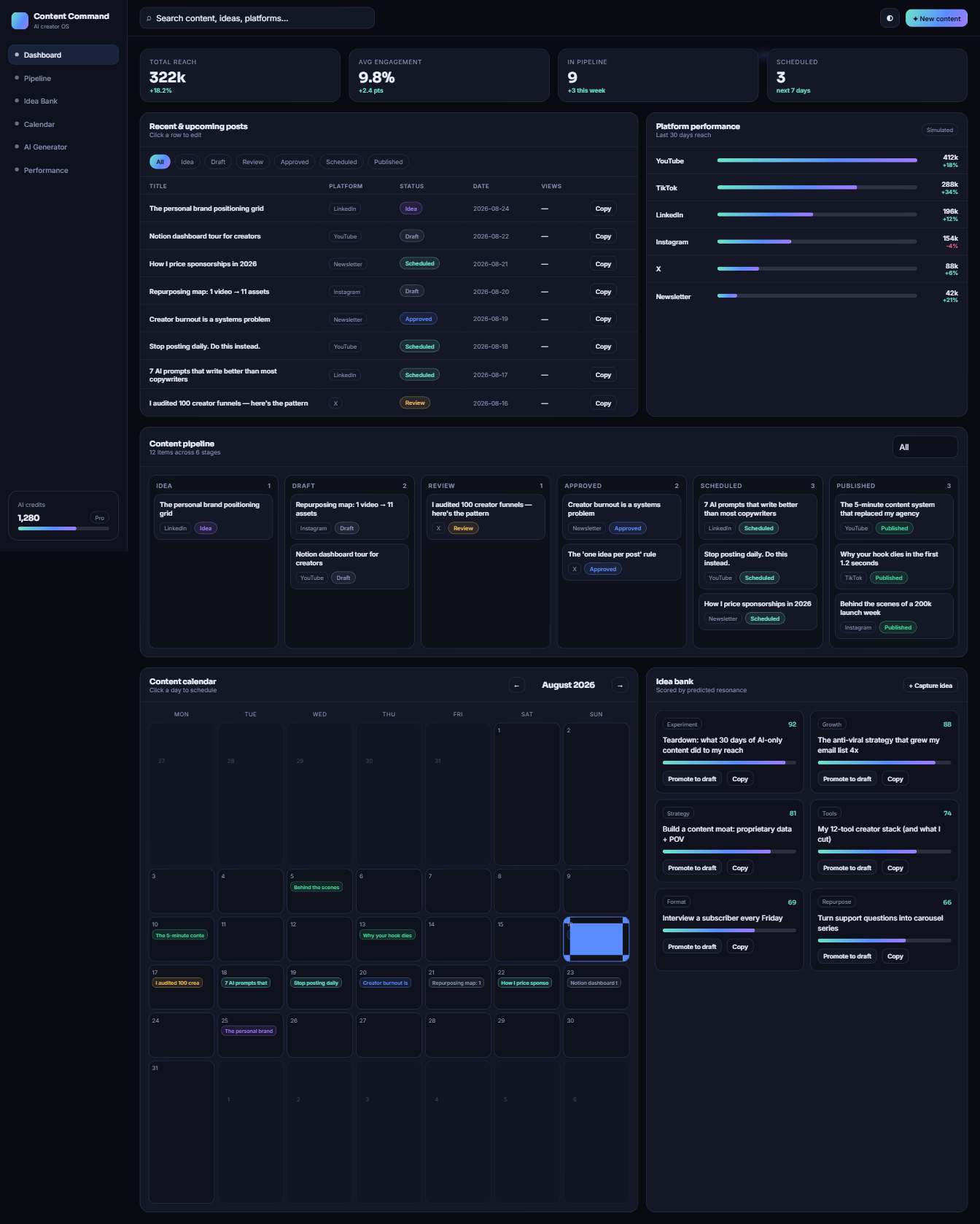Open 'Behind the scenes of a 200k launch week' card
The width and height of the screenshot is (980, 1224).
894,616
